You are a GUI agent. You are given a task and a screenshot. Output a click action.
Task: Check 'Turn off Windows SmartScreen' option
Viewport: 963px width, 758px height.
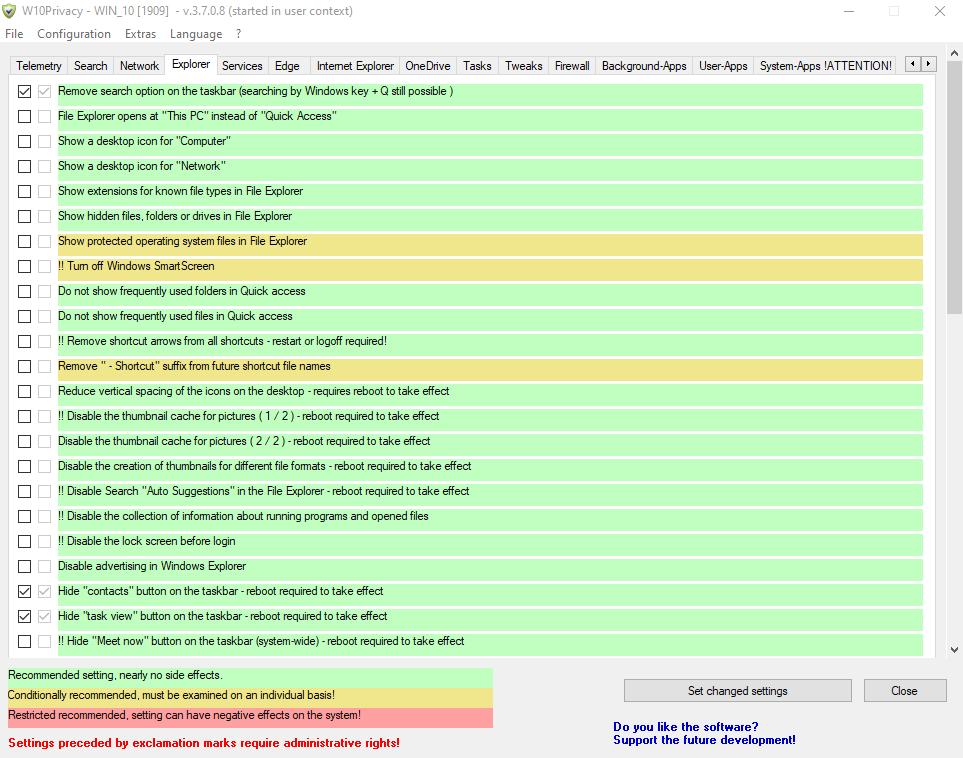coord(25,266)
